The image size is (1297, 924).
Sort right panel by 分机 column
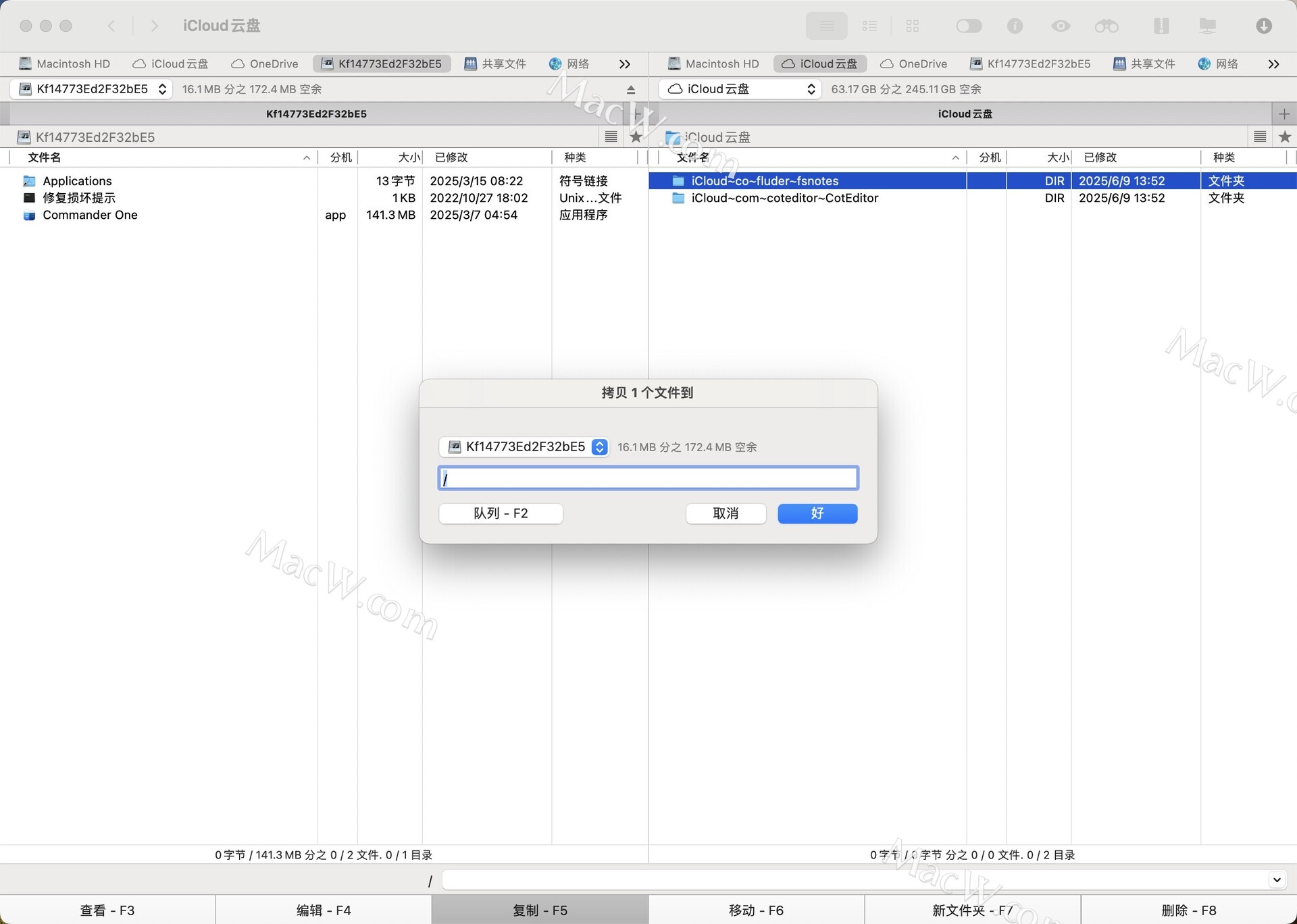pyautogui.click(x=987, y=157)
